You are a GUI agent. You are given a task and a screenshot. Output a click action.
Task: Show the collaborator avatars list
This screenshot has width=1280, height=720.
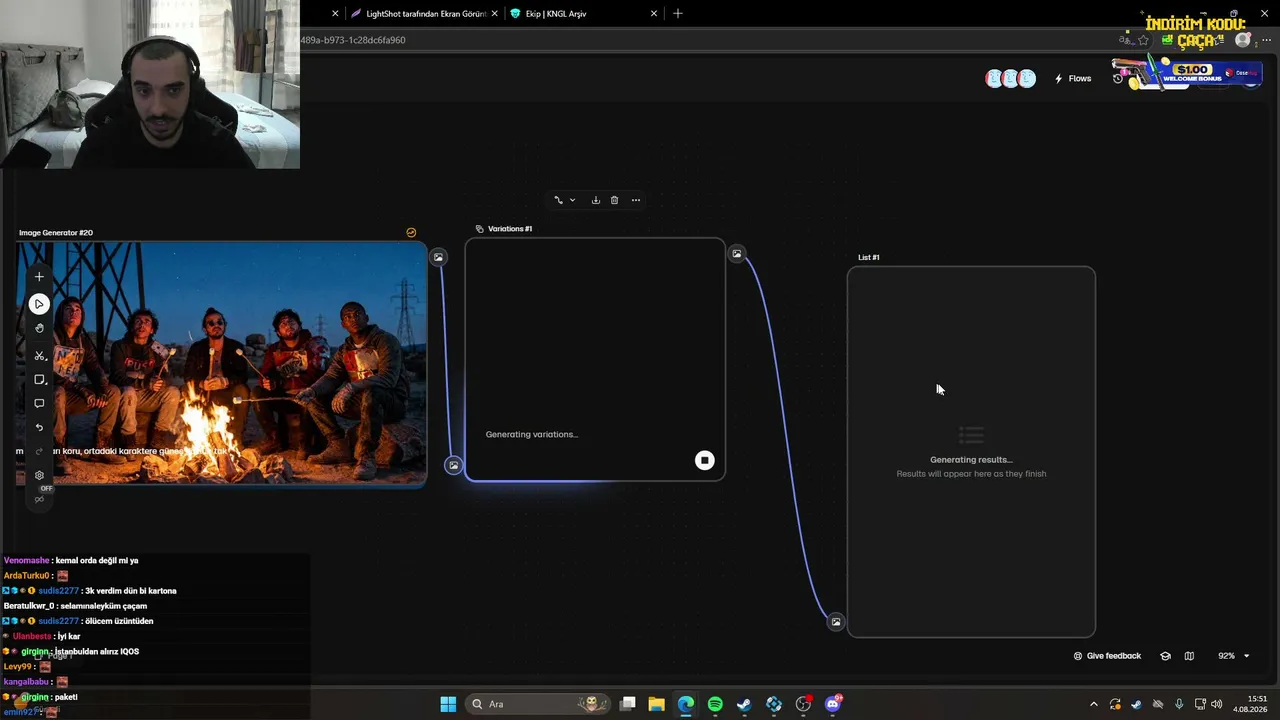1010,79
